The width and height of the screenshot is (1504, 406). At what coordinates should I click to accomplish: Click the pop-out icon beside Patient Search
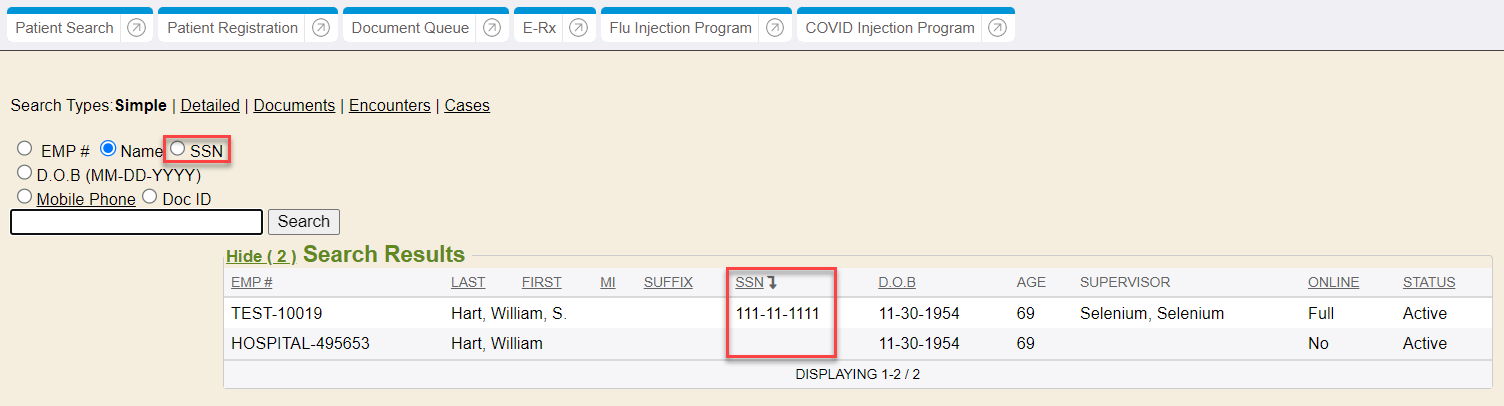click(x=137, y=28)
